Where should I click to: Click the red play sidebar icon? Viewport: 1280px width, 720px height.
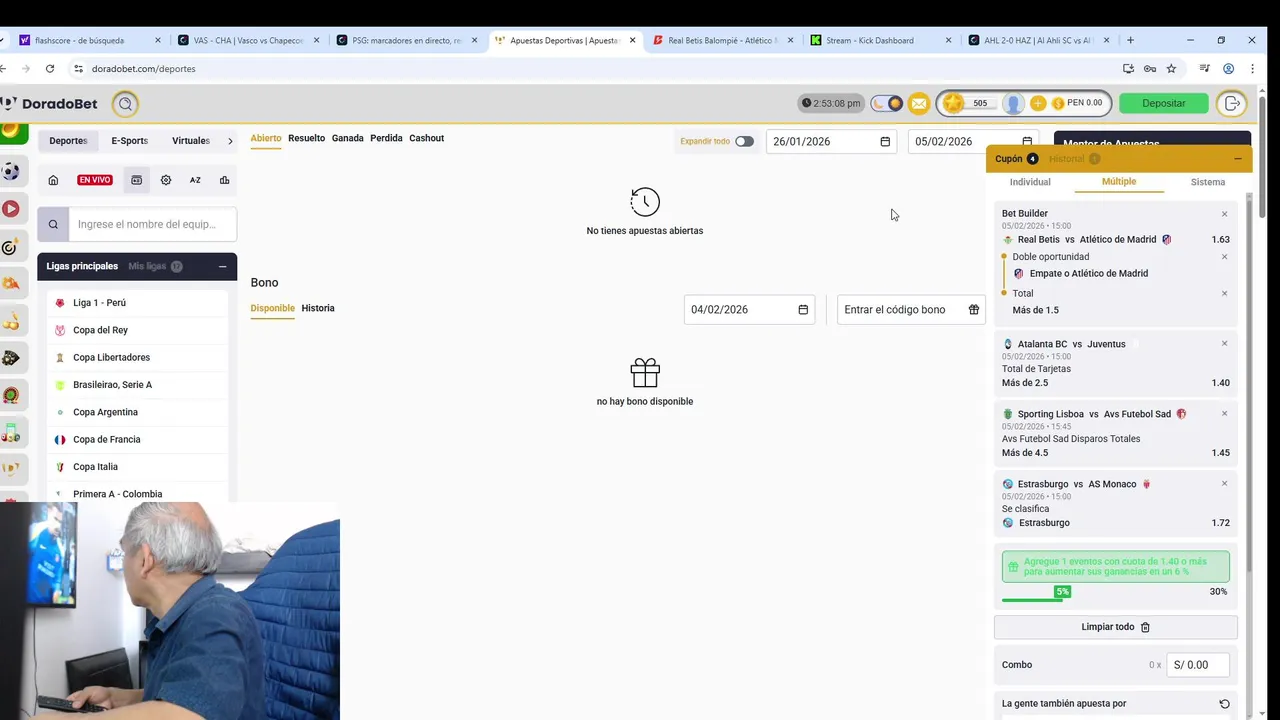pyautogui.click(x=11, y=209)
